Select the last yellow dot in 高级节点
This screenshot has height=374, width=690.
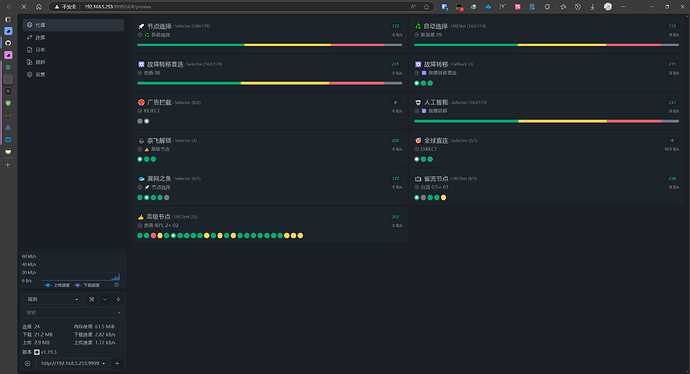(x=300, y=235)
